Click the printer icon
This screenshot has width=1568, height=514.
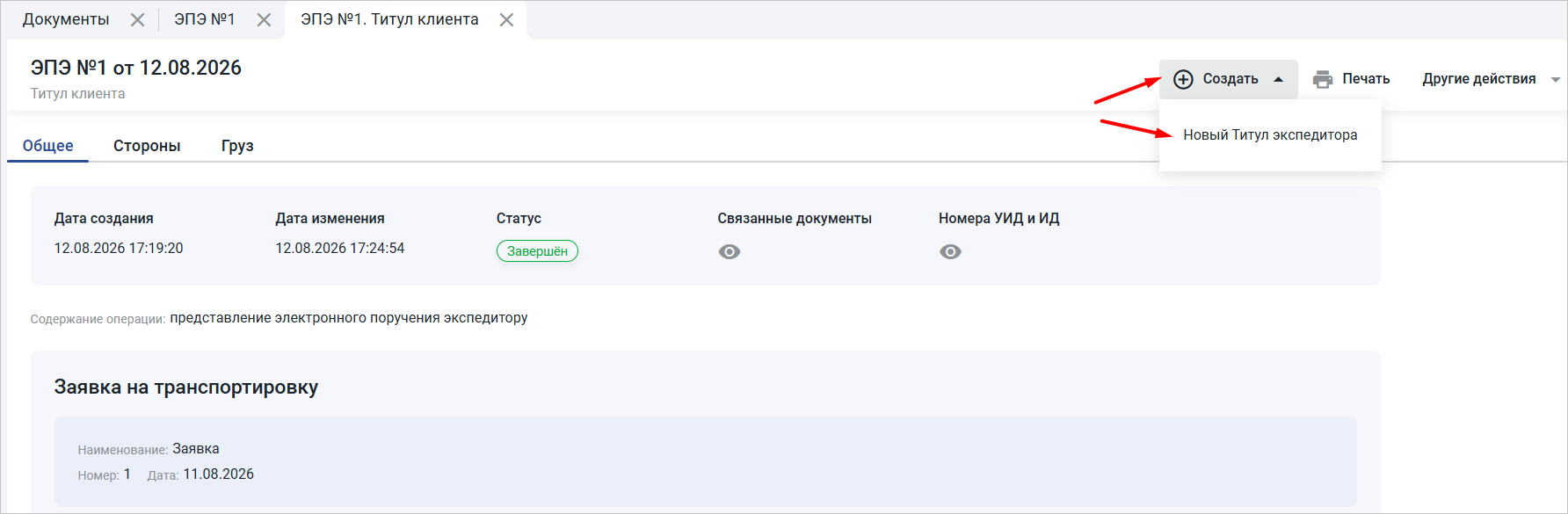point(1322,79)
